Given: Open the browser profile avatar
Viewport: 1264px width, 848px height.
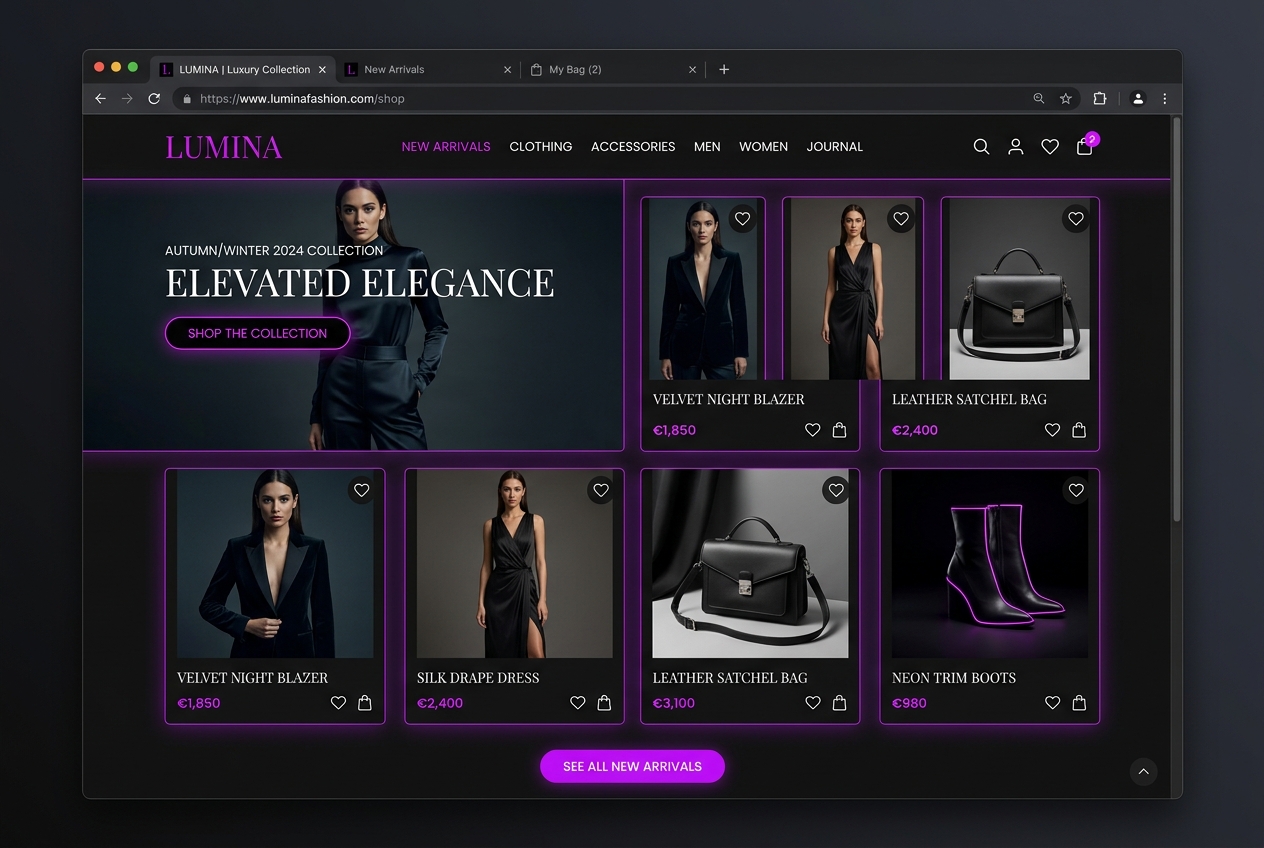Looking at the screenshot, I should pyautogui.click(x=1138, y=98).
